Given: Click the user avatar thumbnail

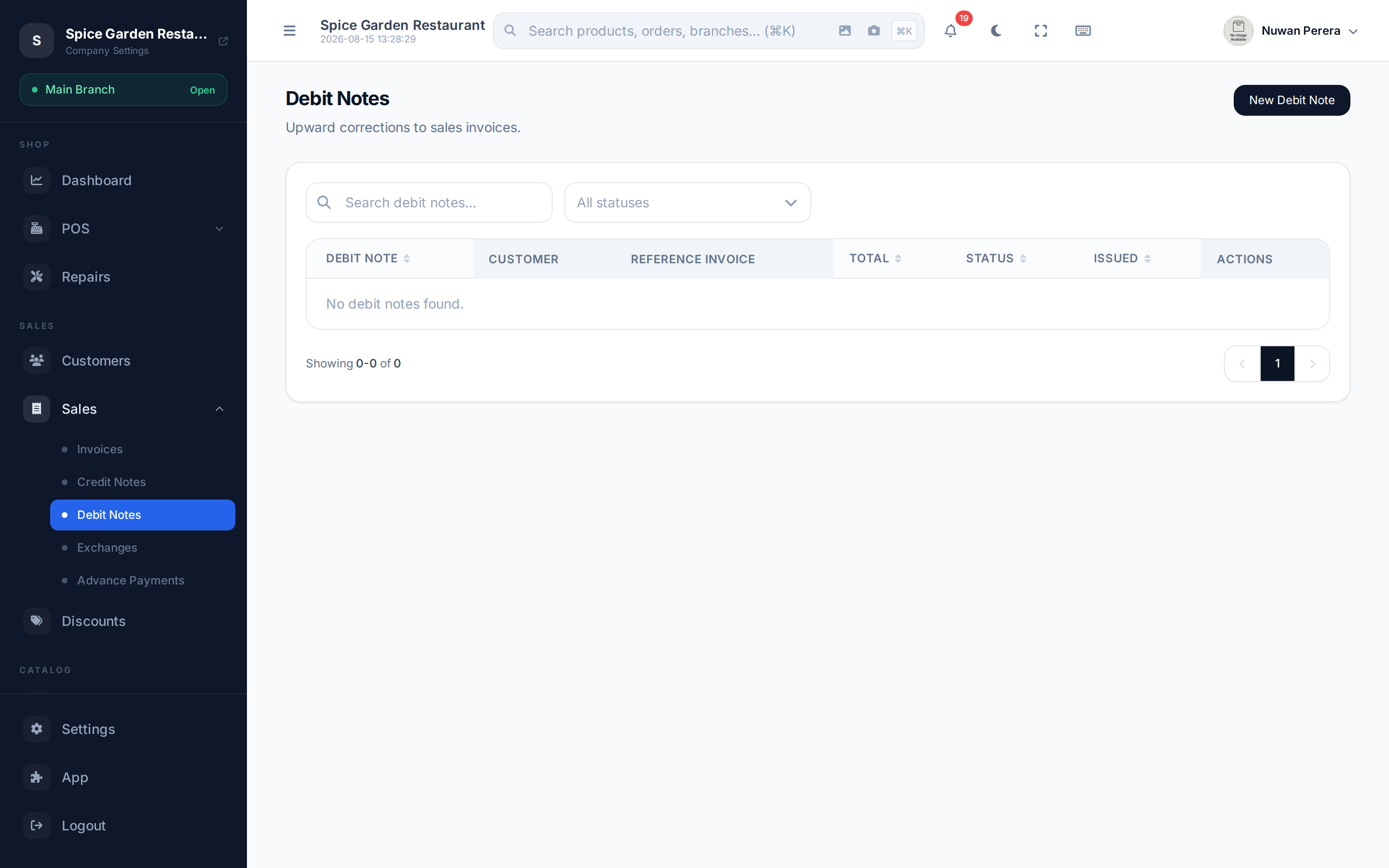Looking at the screenshot, I should [1238, 31].
